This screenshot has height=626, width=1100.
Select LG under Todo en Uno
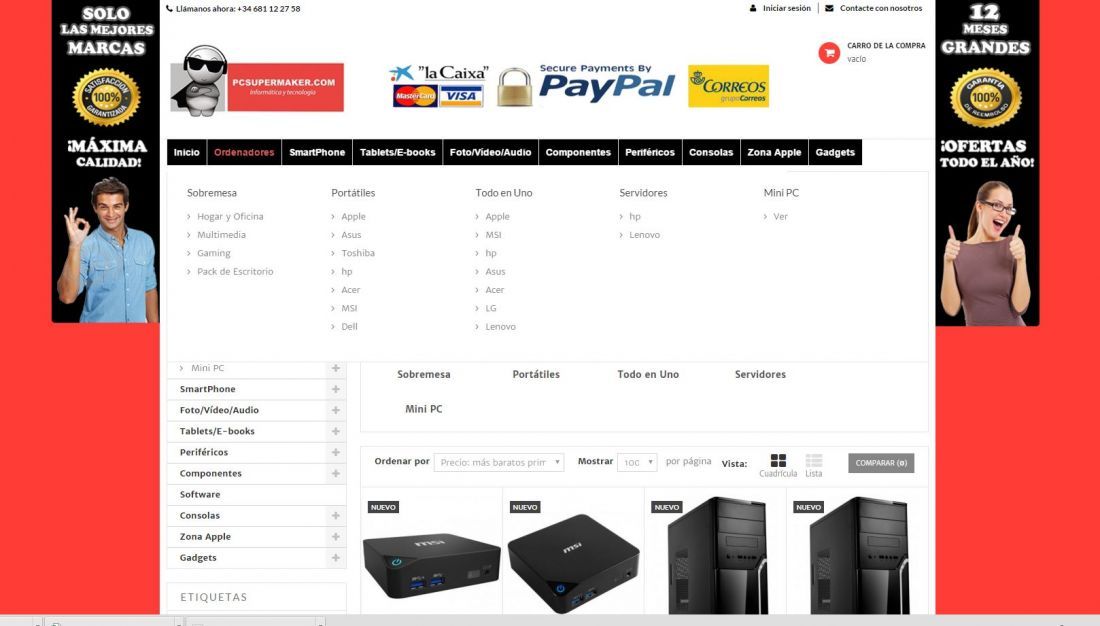[491, 308]
